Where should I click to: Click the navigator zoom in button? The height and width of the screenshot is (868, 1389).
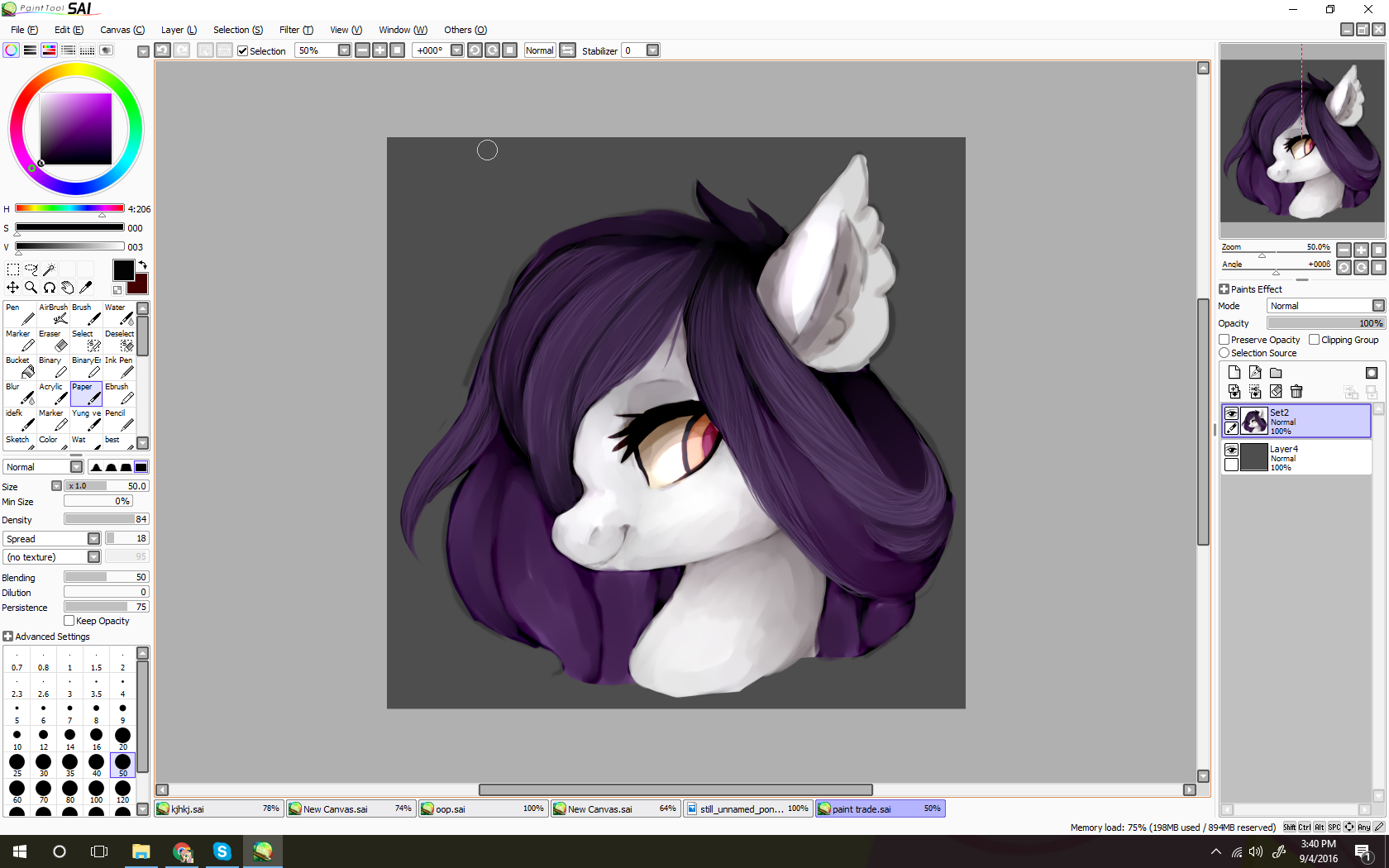click(x=1361, y=250)
